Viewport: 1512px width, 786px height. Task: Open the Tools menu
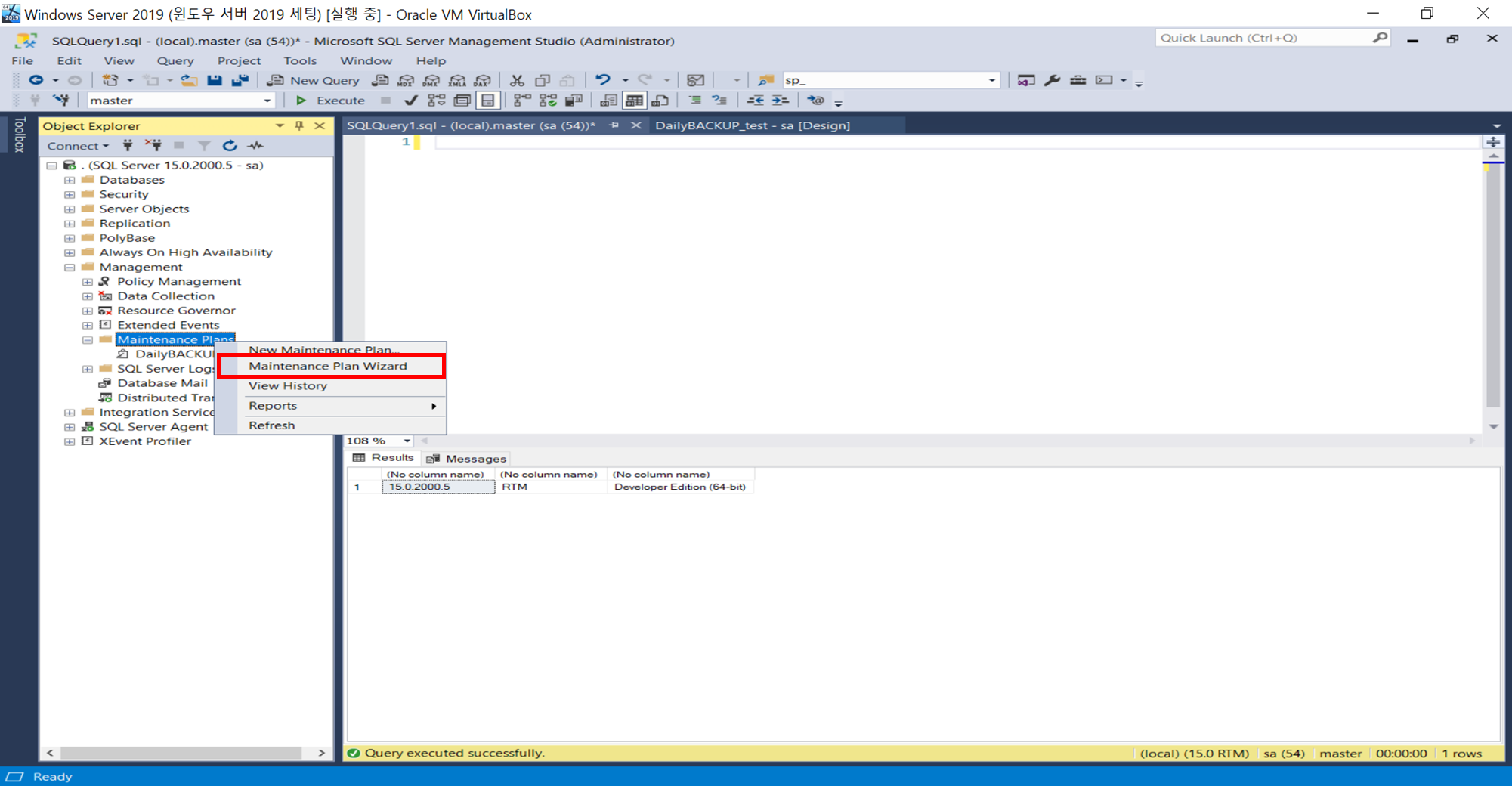(300, 60)
